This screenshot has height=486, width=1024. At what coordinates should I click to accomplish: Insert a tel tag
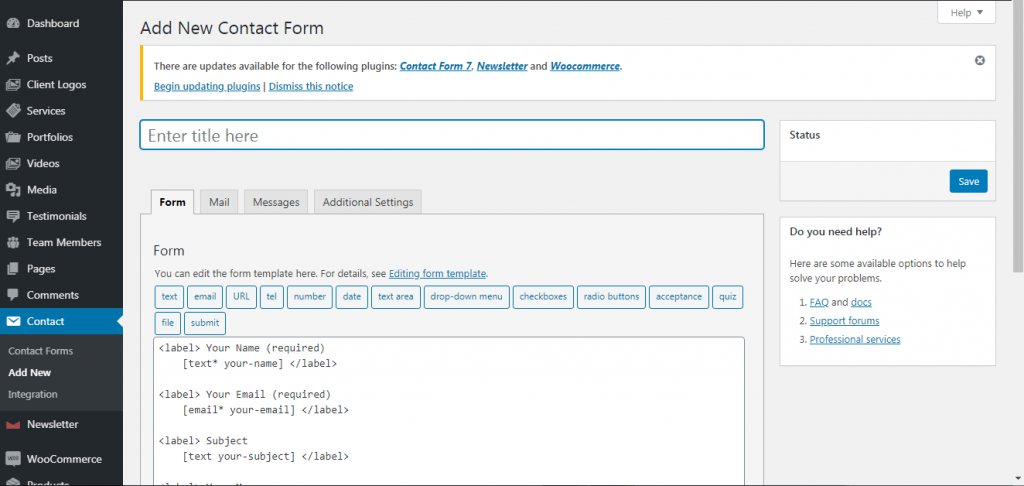272,297
